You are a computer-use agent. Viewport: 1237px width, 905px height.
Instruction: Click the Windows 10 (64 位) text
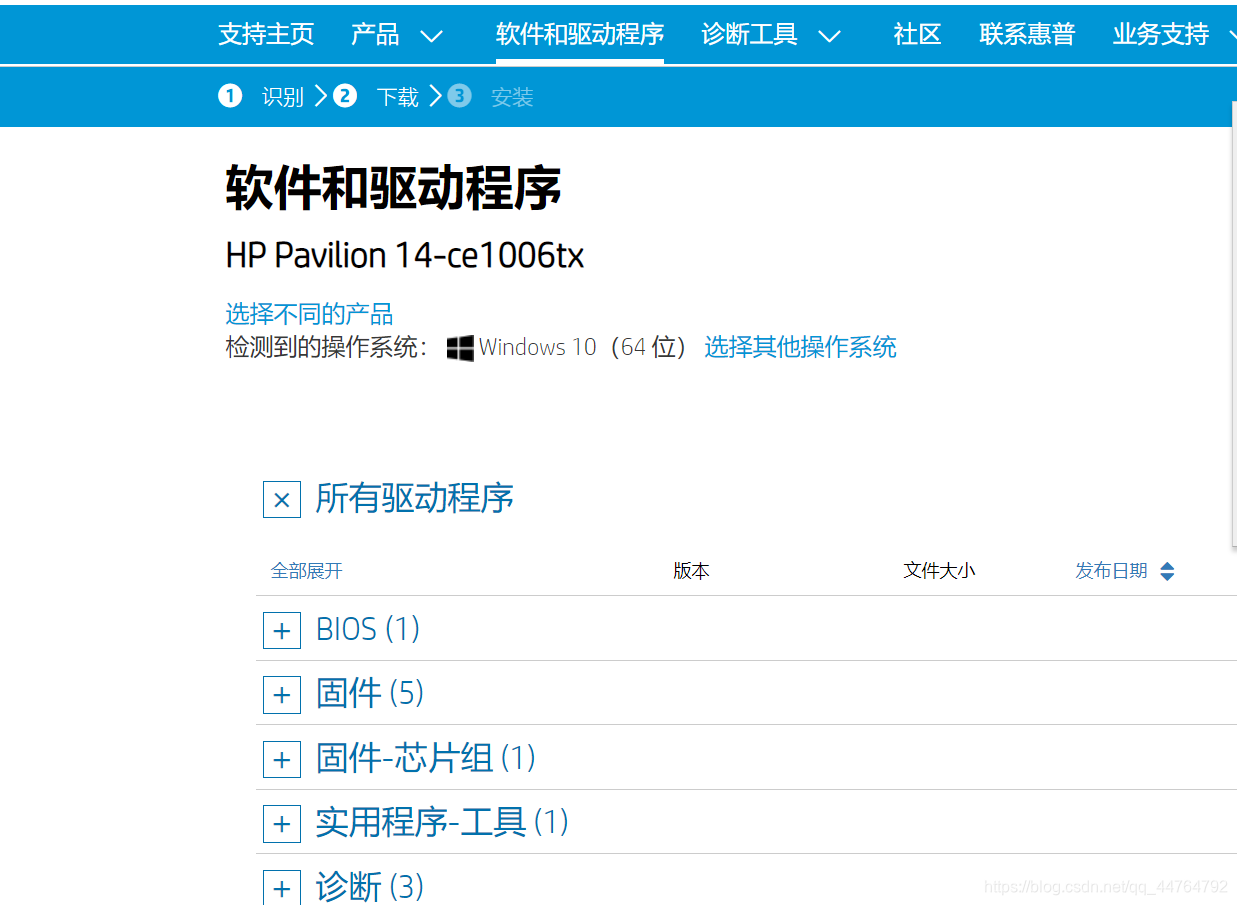[x=584, y=347]
